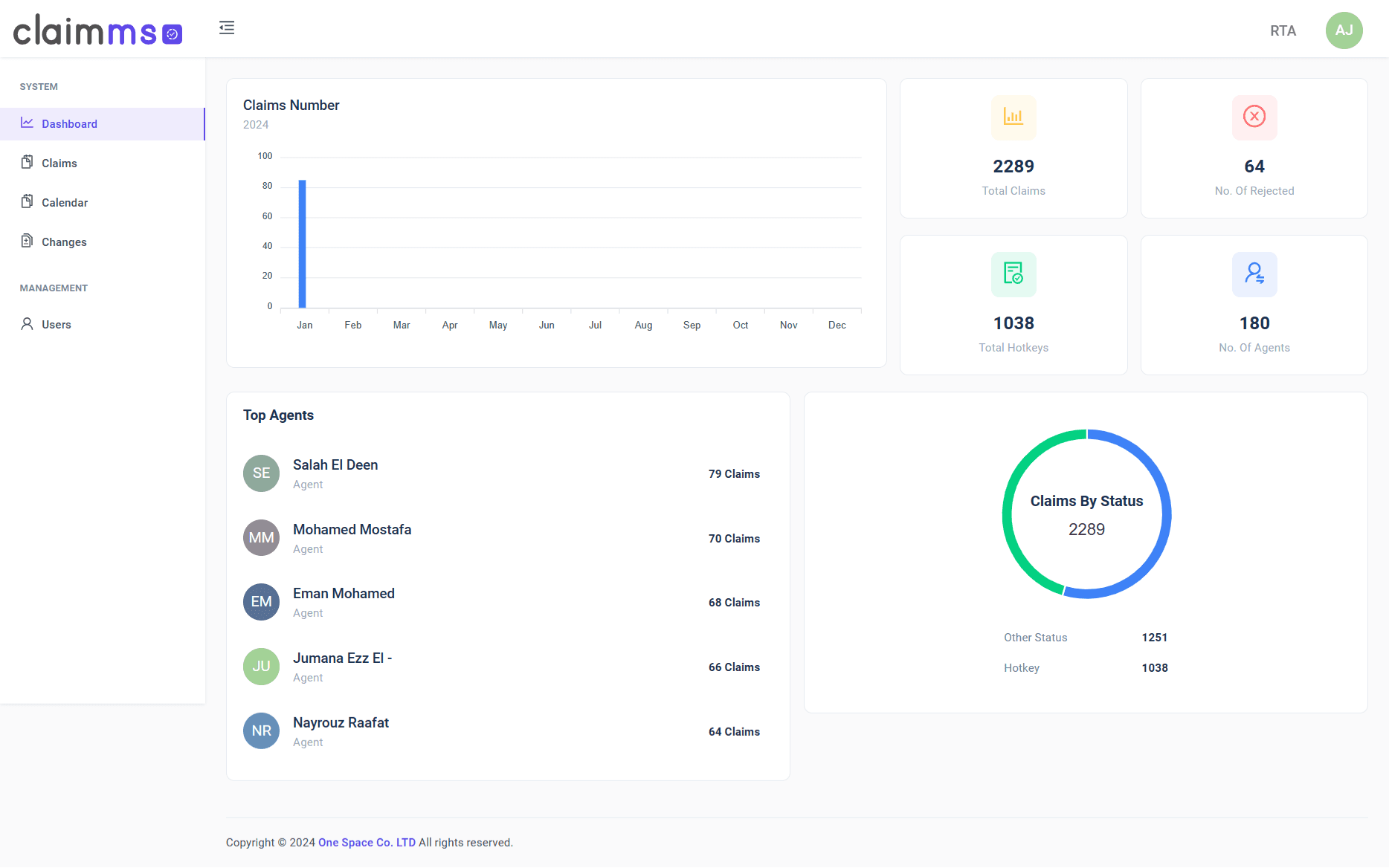The height and width of the screenshot is (868, 1389).
Task: Click the Changes document icon in sidebar
Action: tap(27, 242)
